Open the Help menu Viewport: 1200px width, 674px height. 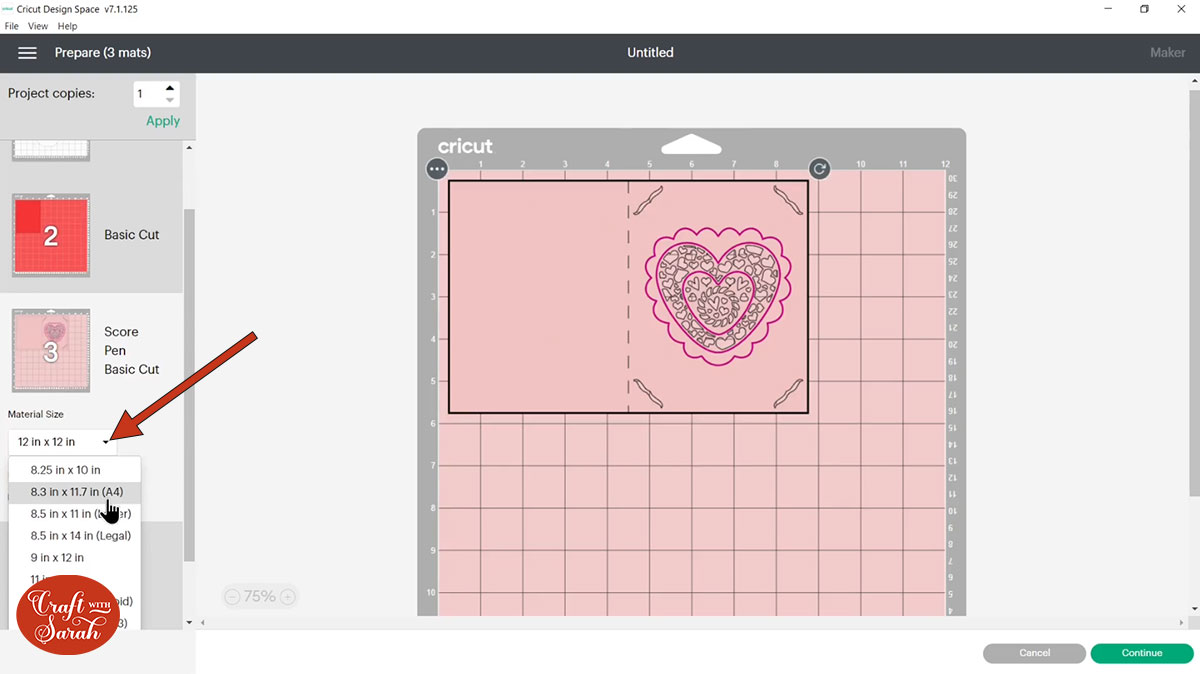tap(67, 26)
